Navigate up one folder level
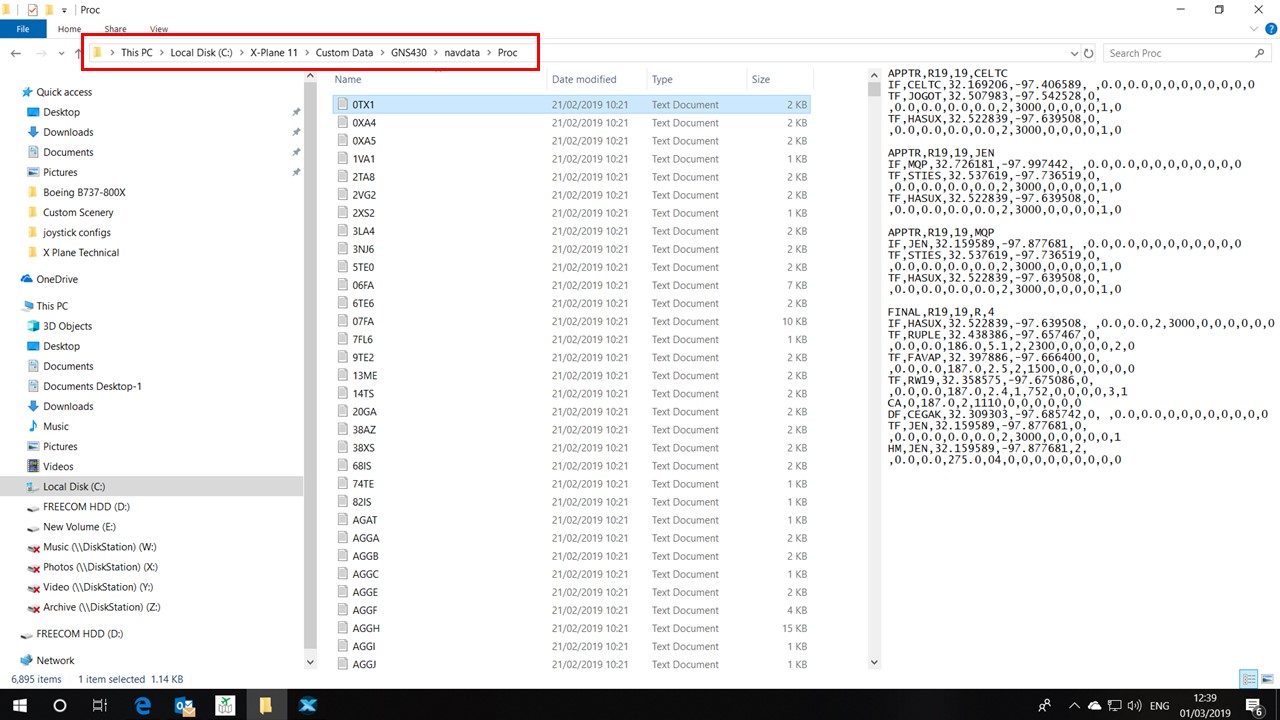 point(78,53)
